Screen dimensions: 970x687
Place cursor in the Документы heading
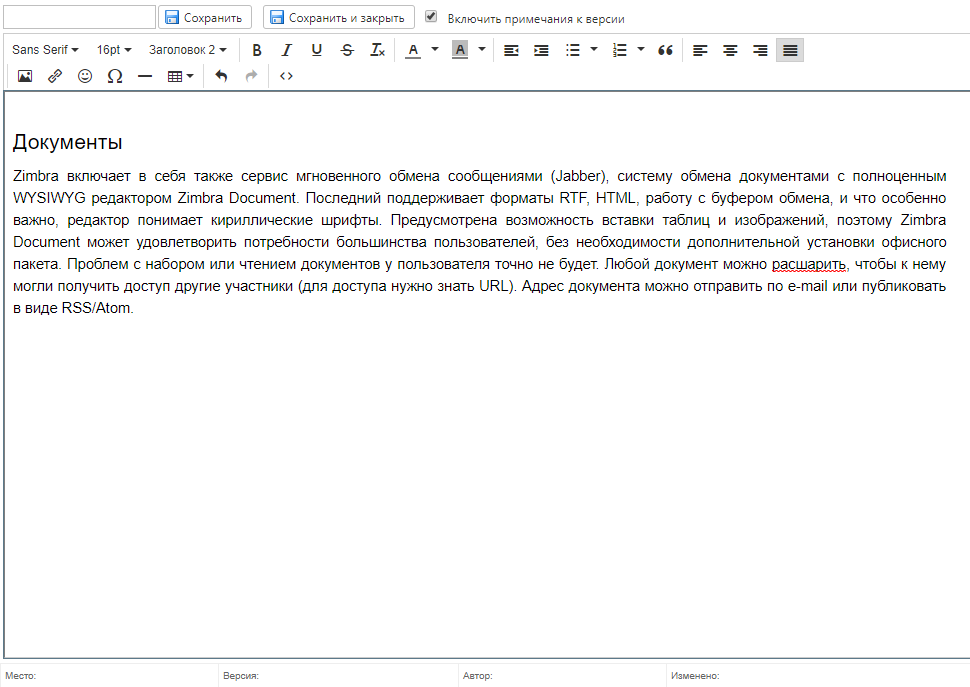click(x=67, y=142)
